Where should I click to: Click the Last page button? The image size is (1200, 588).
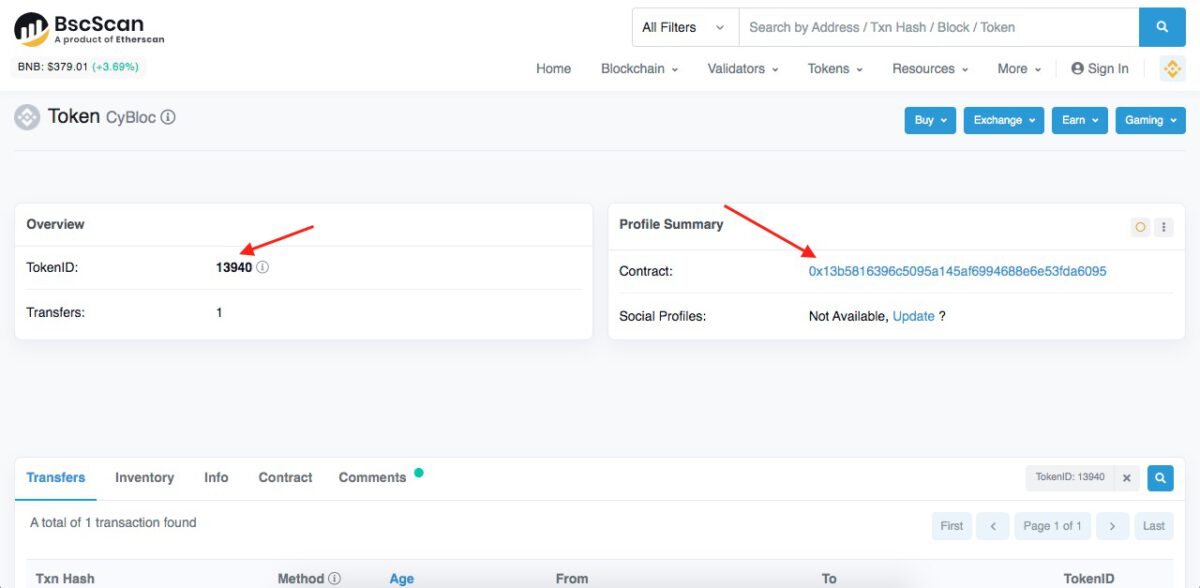coord(1154,526)
